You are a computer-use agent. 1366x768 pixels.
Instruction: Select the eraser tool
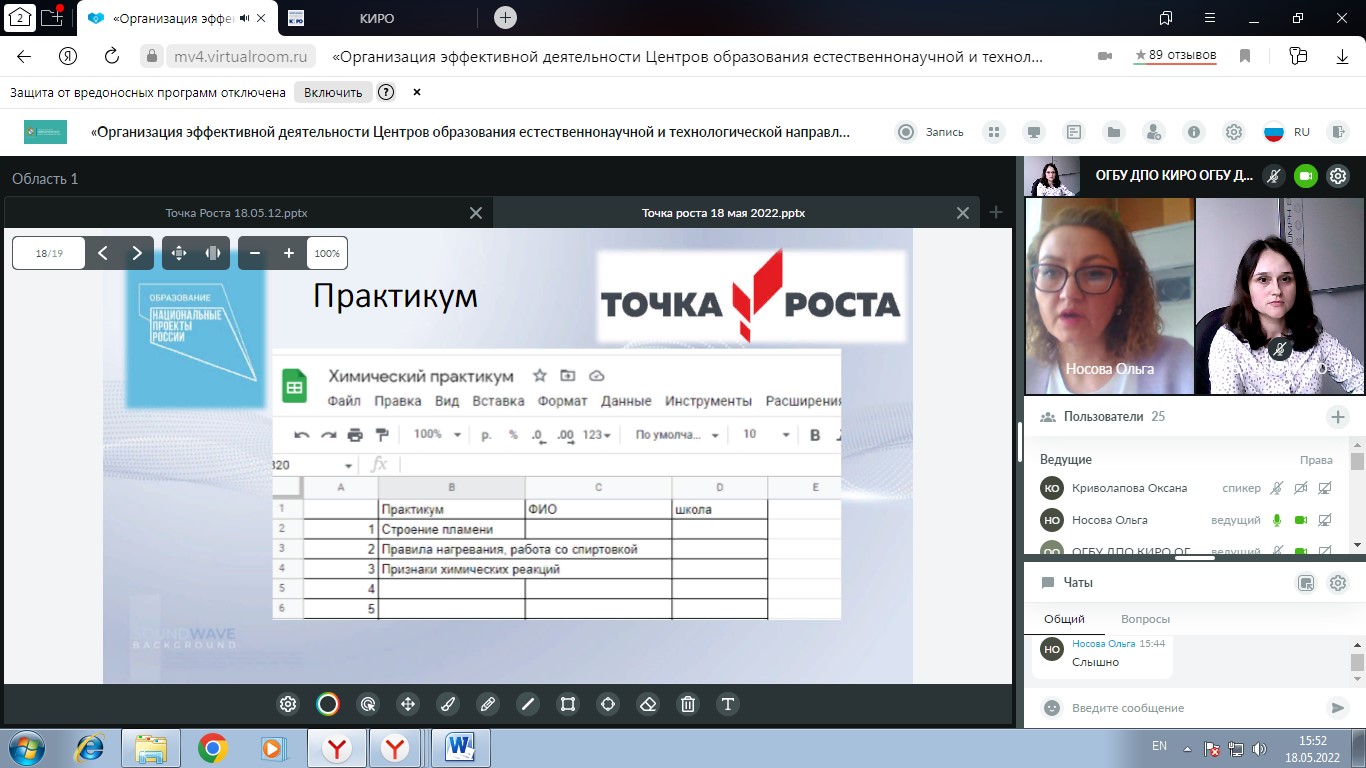(x=648, y=704)
